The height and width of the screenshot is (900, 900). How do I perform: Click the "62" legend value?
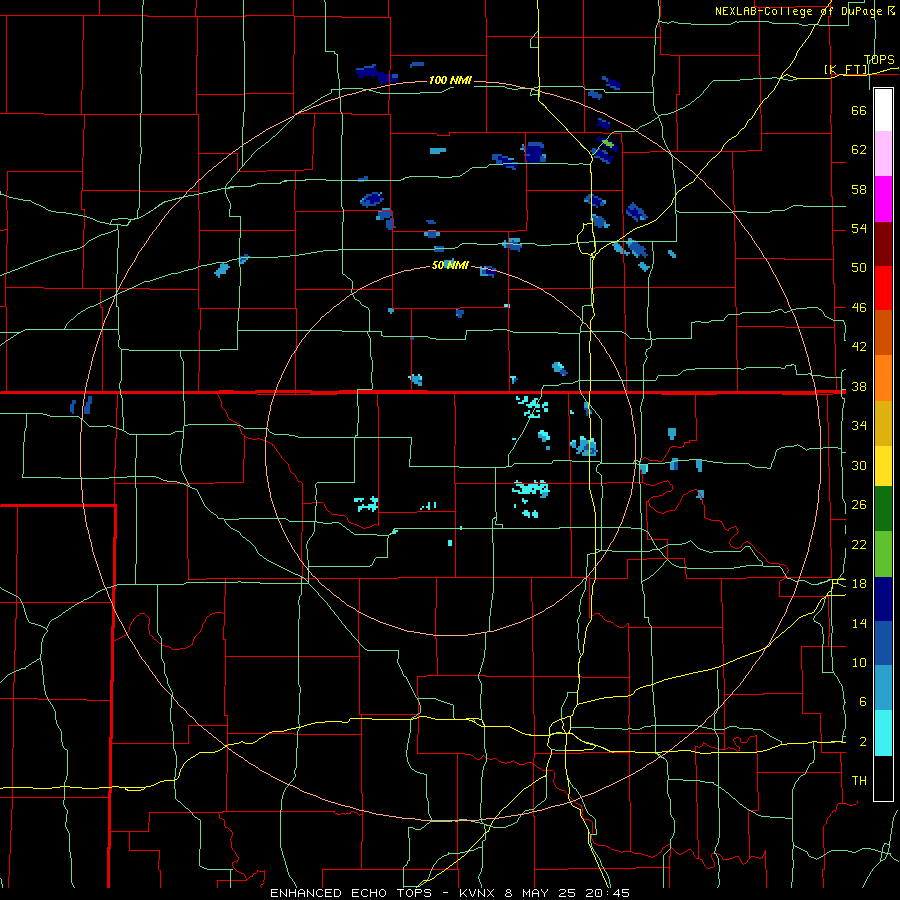[x=859, y=150]
